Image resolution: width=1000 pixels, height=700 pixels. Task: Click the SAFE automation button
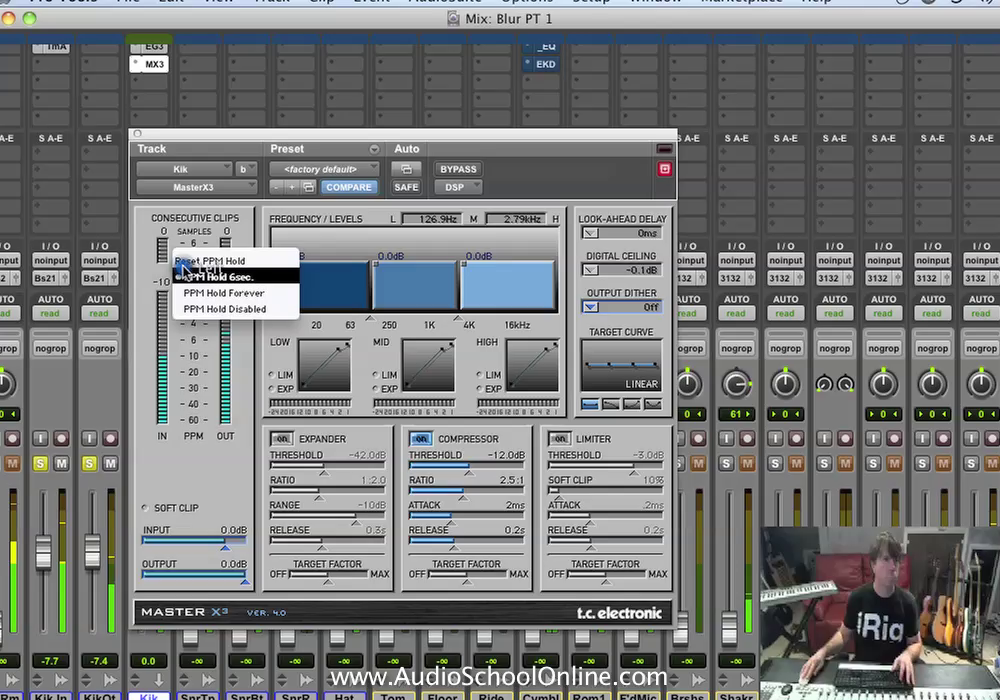click(406, 187)
